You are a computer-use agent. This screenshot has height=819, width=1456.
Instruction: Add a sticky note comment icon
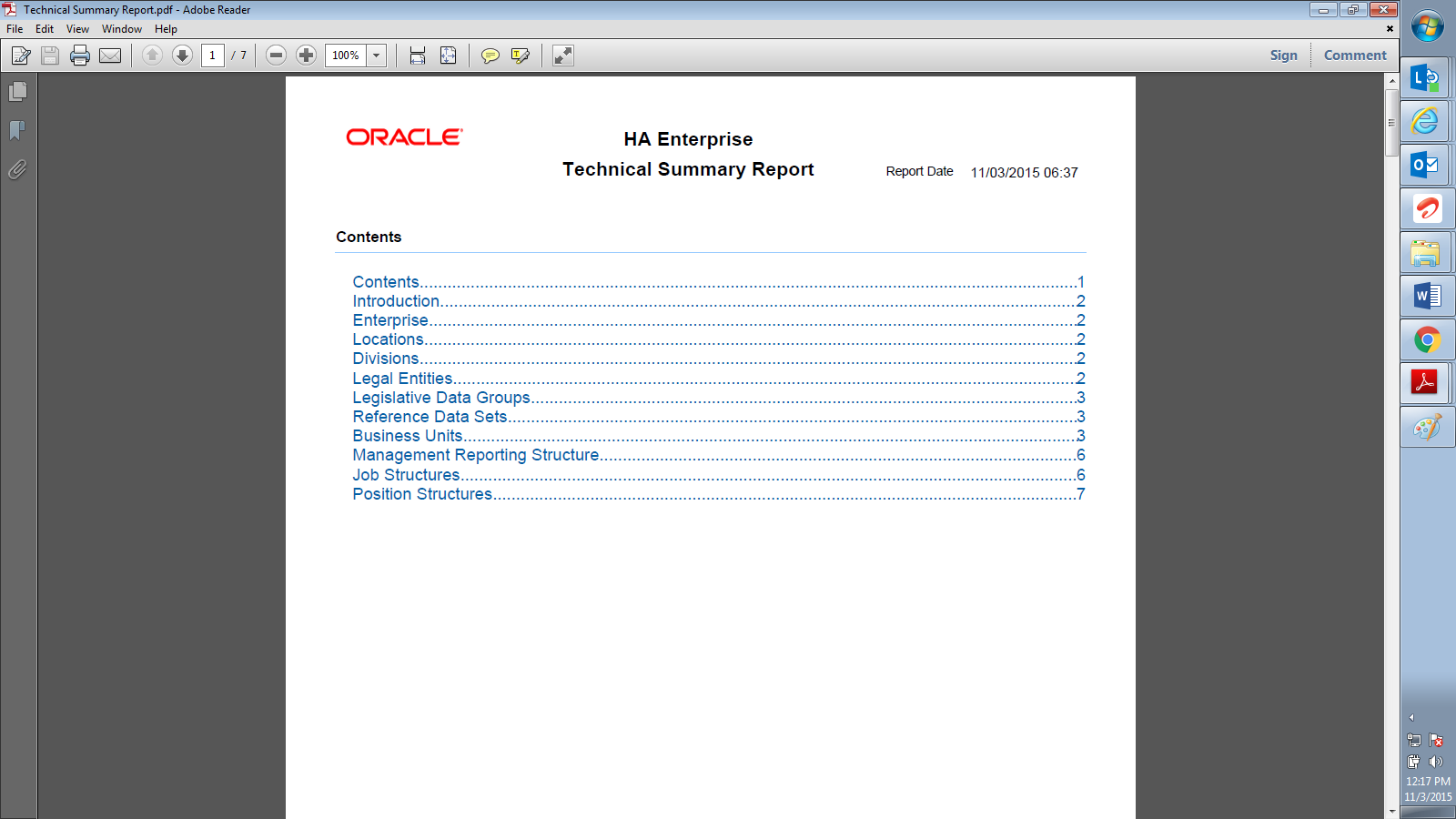[490, 56]
